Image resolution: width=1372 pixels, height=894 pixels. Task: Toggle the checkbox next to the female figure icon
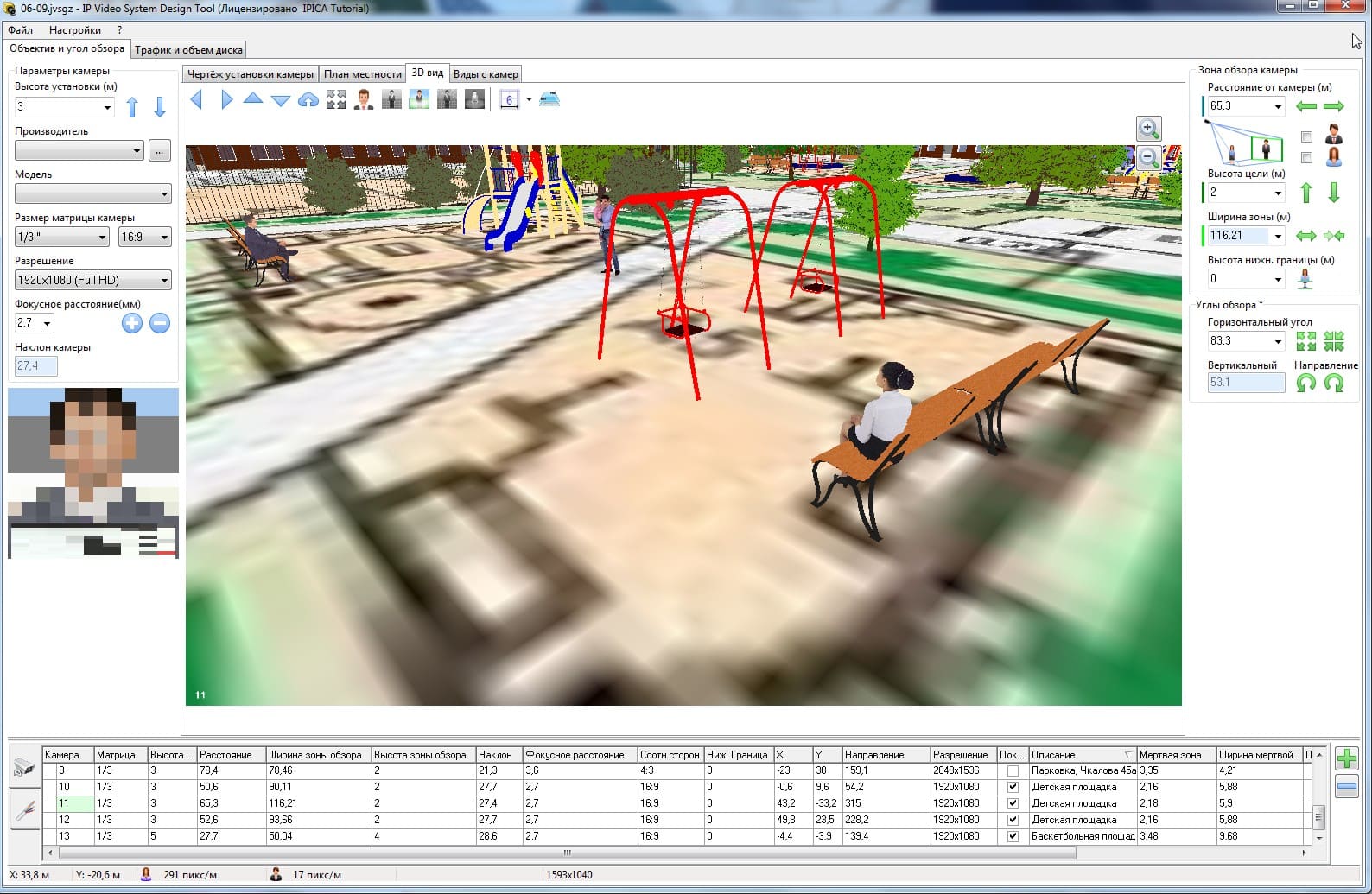click(1306, 158)
